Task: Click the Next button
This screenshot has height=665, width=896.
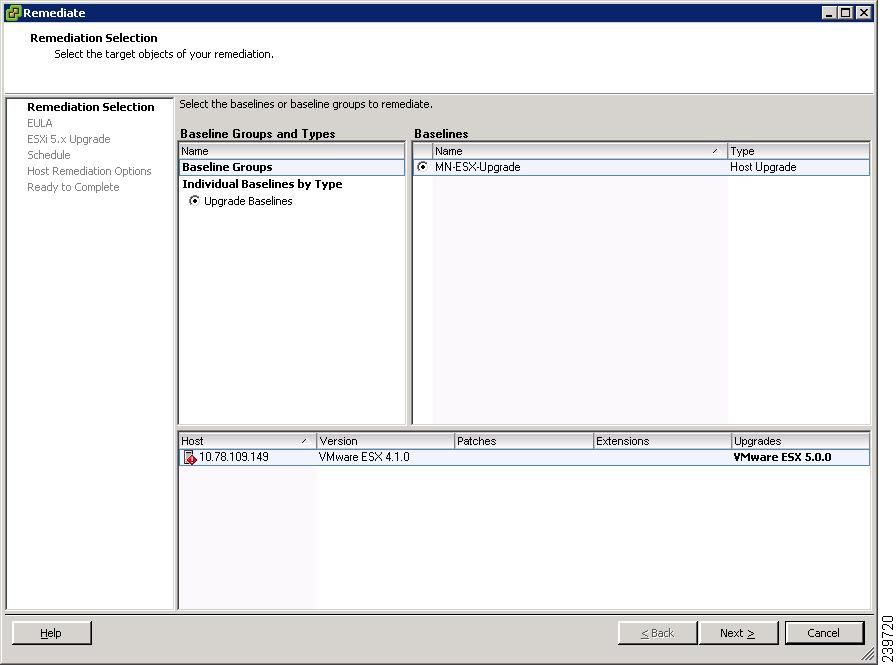Action: pyautogui.click(x=738, y=633)
